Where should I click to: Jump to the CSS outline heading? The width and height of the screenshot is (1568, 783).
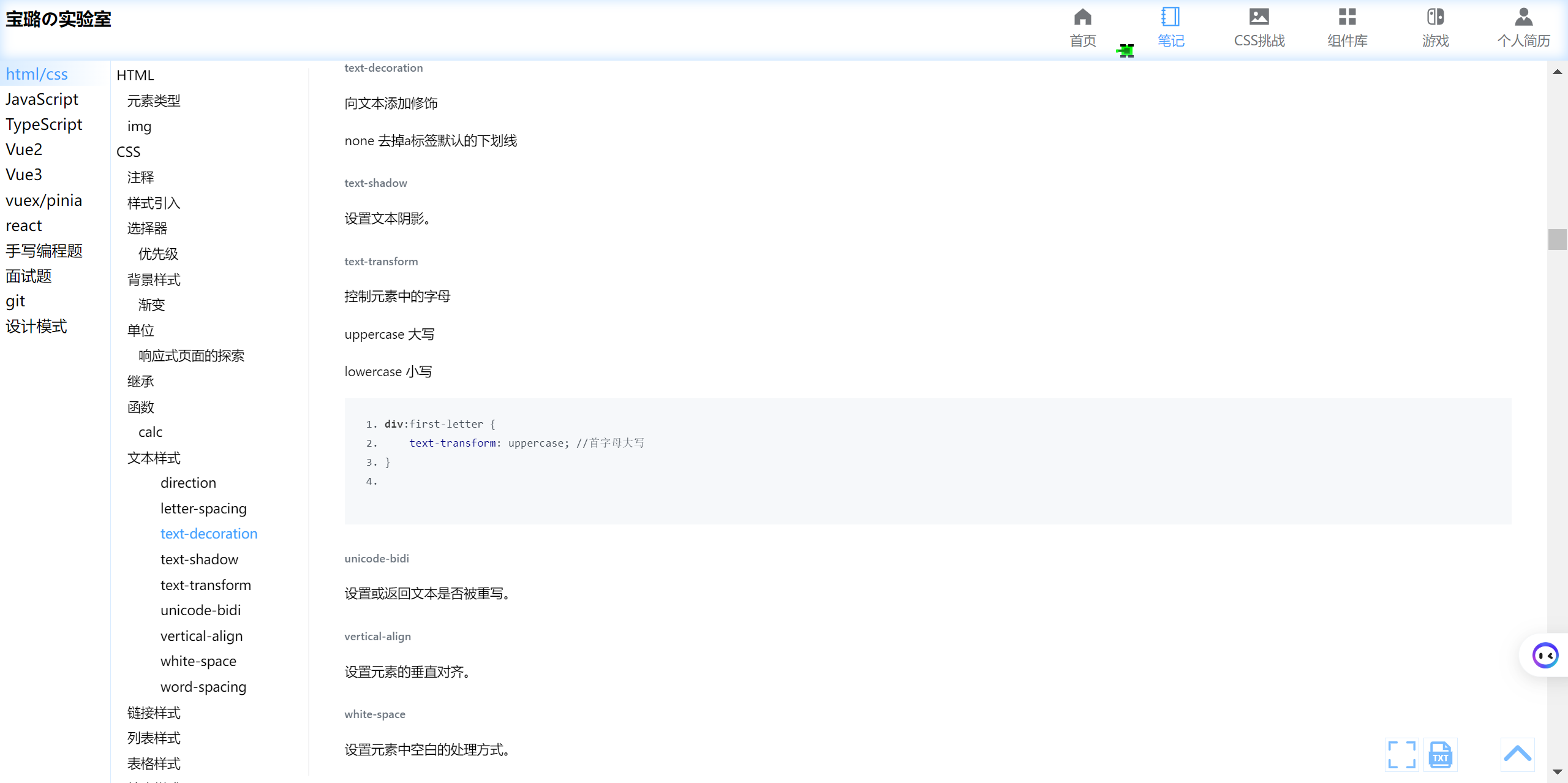point(128,152)
